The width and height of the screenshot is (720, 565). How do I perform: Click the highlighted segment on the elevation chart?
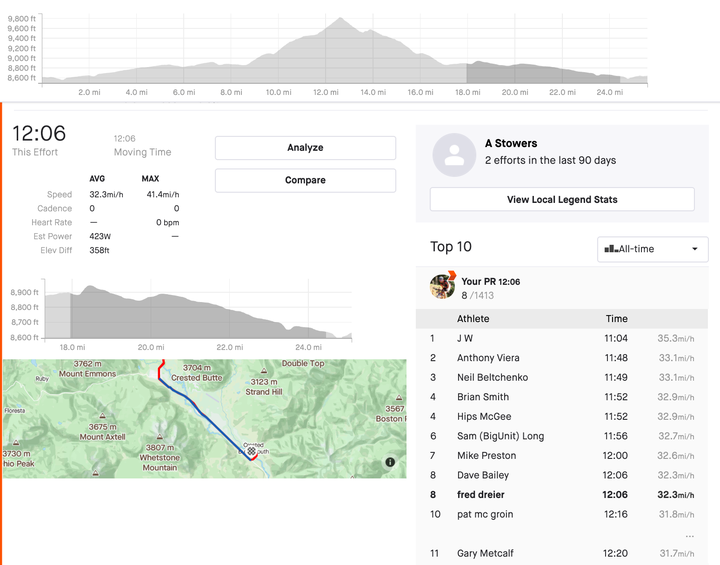point(543,73)
